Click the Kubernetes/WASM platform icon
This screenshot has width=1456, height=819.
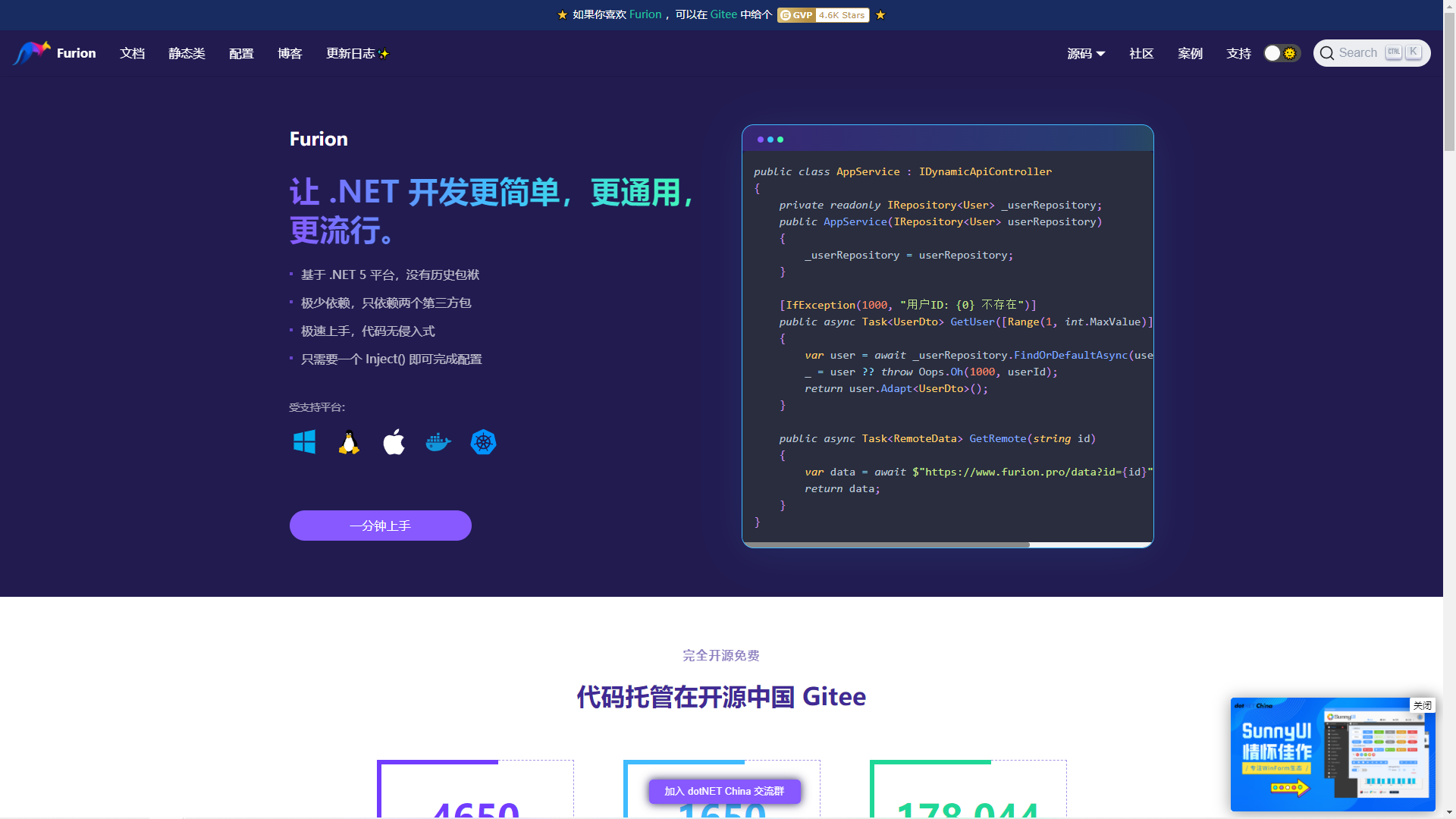click(484, 442)
